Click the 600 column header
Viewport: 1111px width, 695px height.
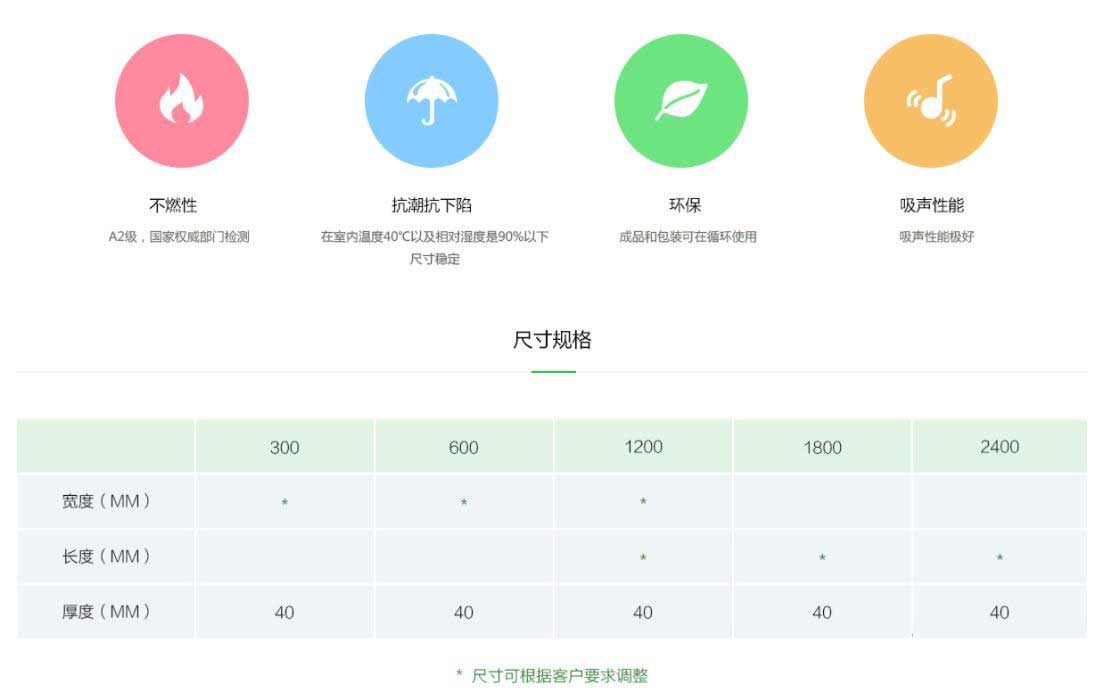click(463, 447)
